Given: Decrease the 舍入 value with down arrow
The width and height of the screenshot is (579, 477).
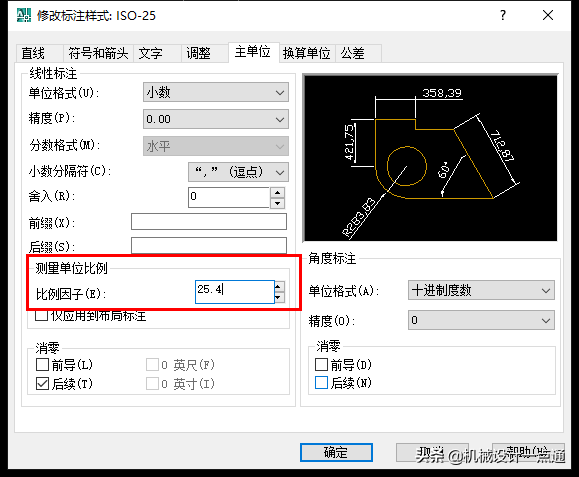Looking at the screenshot, I should point(277,203).
